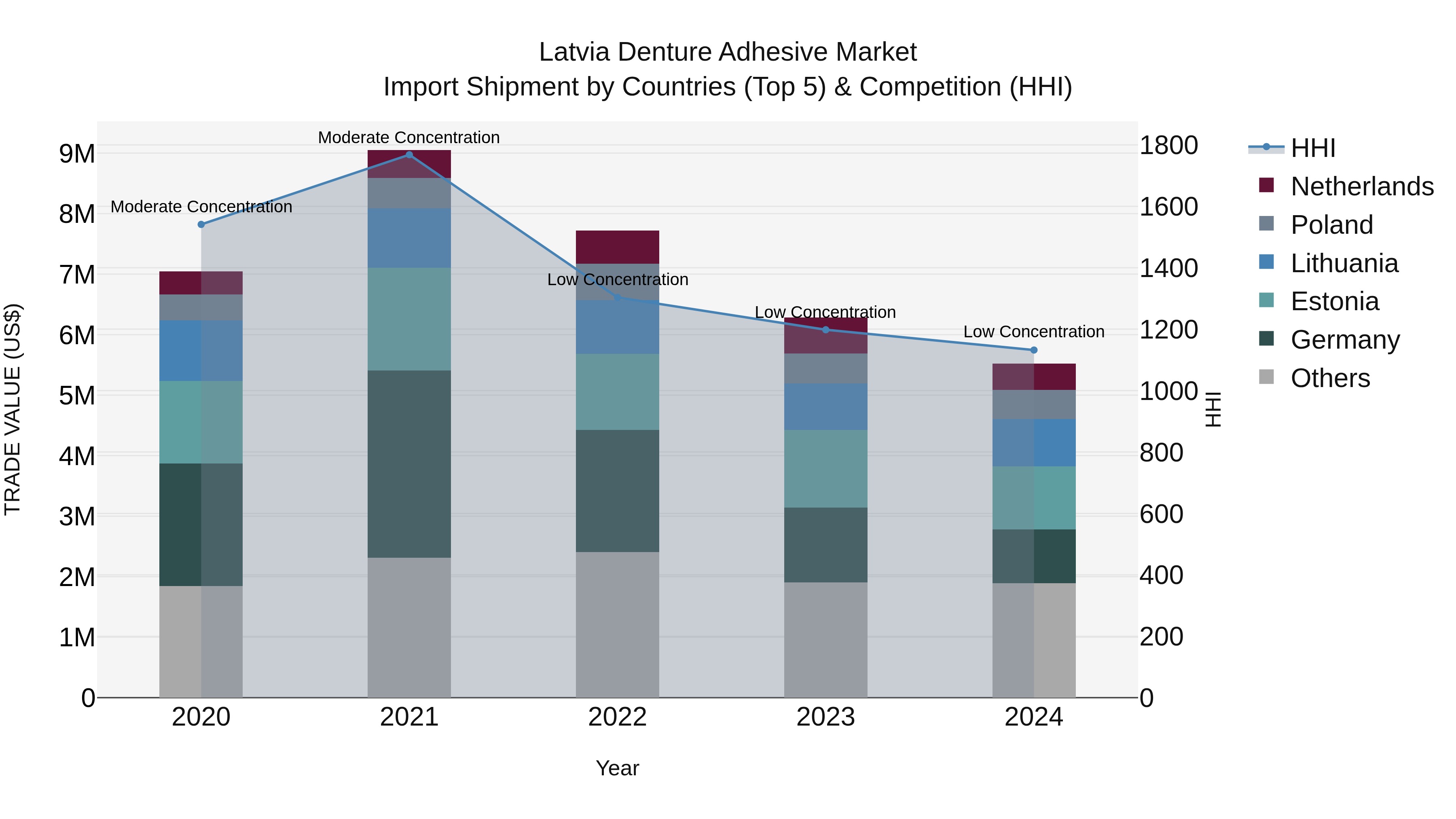Image resolution: width=1456 pixels, height=819 pixels.
Task: Click the 5M left-axis tick label
Action: coord(77,395)
